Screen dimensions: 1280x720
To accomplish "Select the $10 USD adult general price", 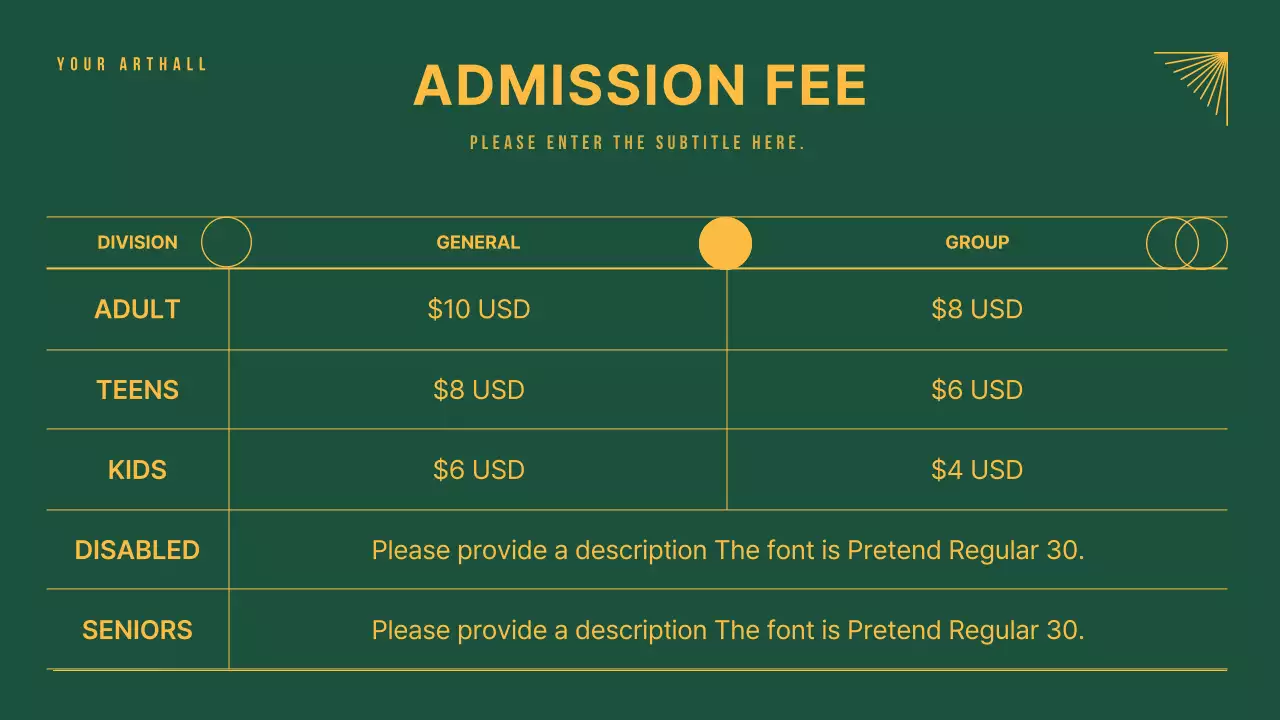I will [478, 309].
